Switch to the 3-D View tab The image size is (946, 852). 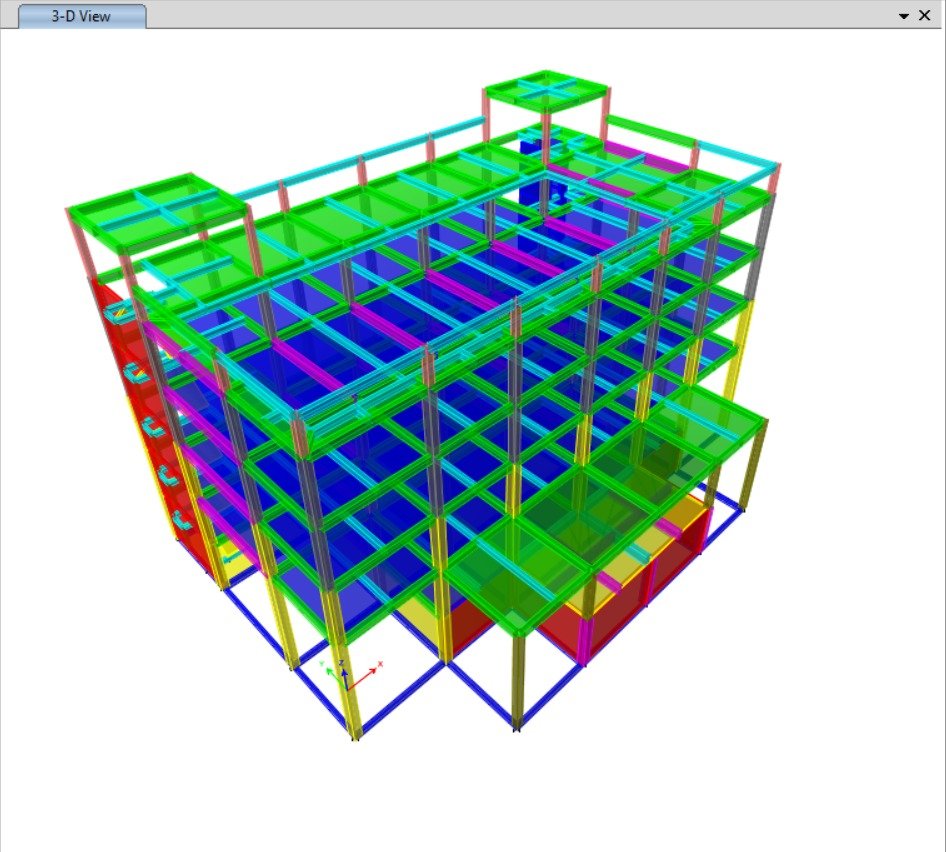pos(81,16)
